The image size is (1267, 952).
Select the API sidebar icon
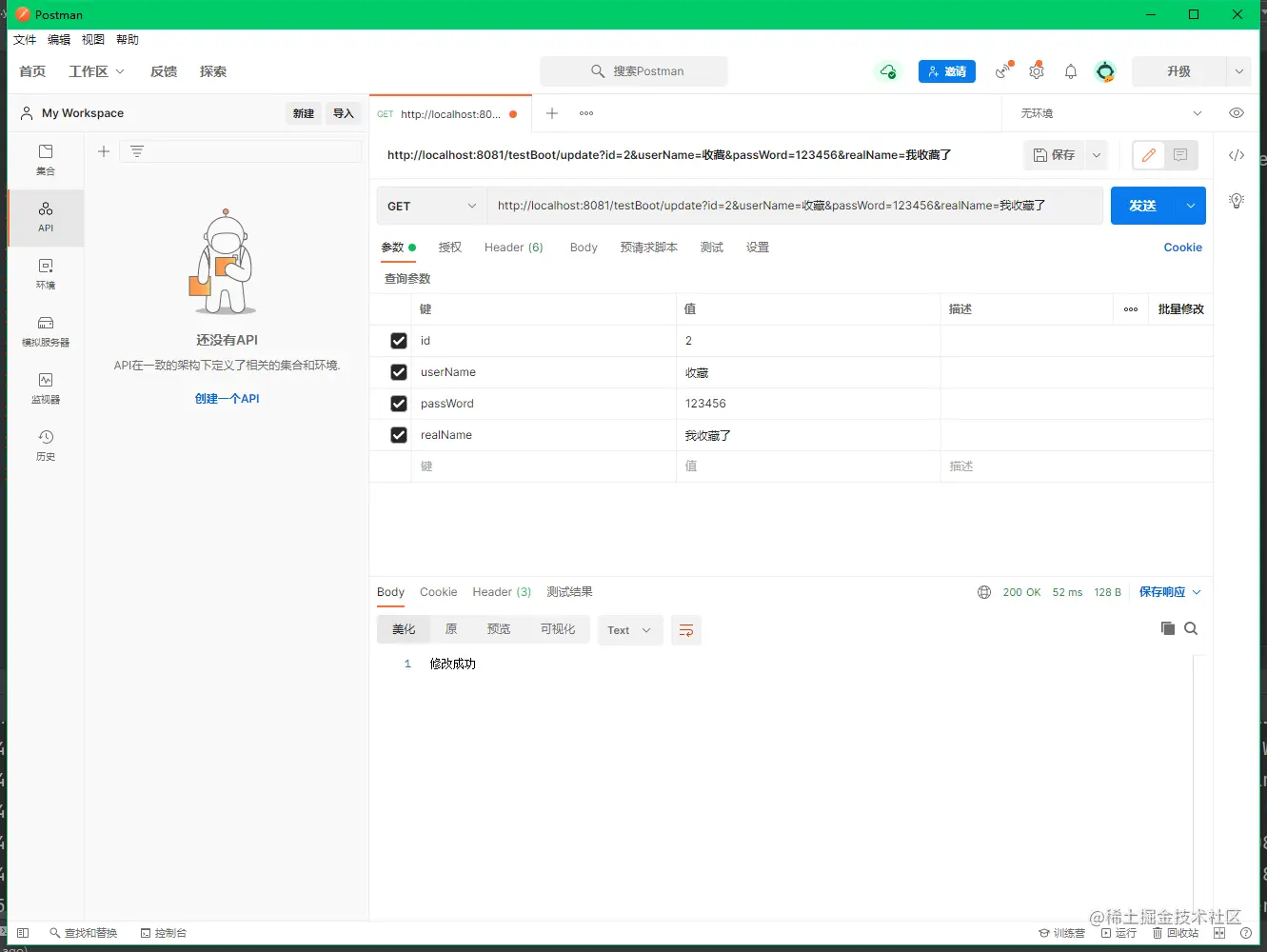[x=46, y=217]
